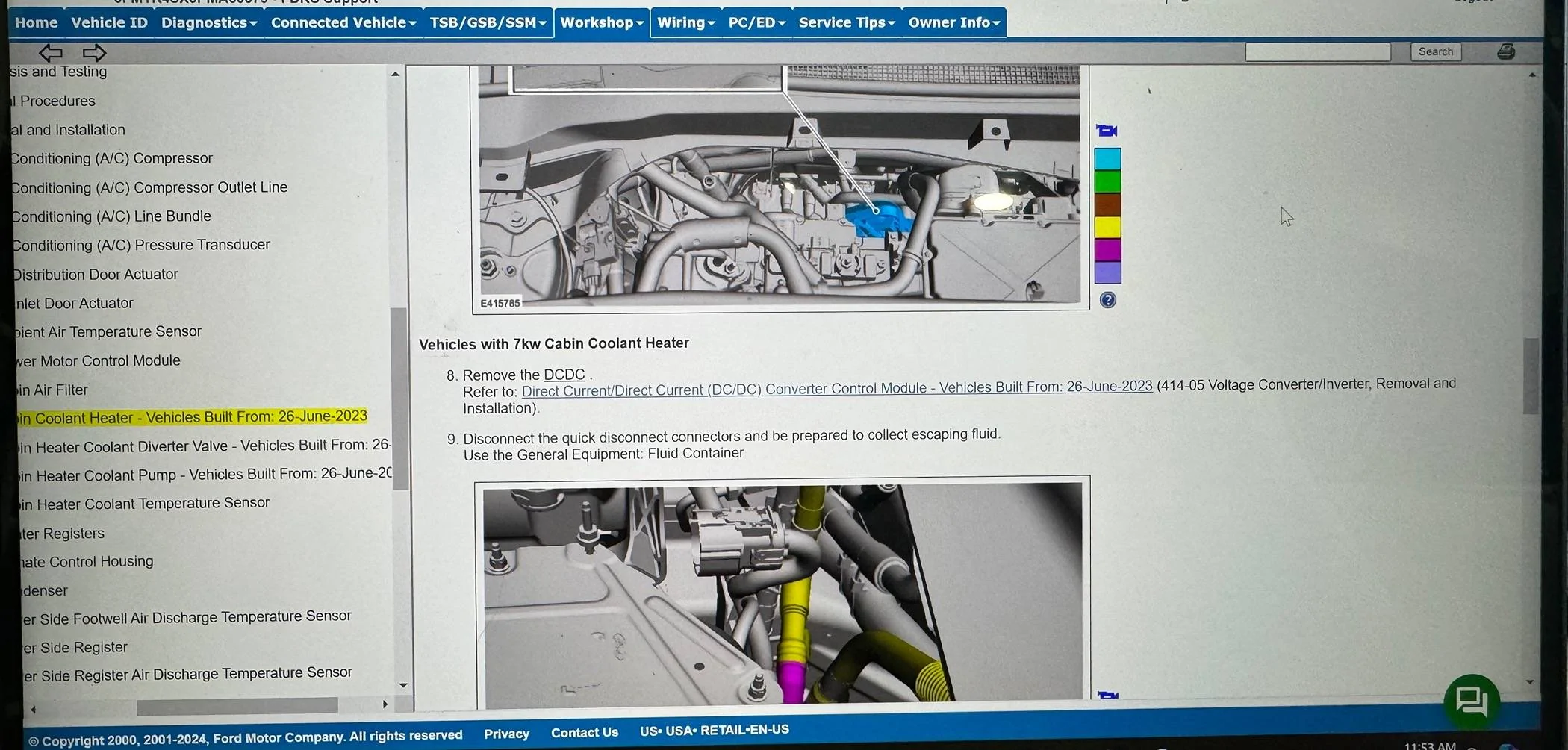
Task: Click the sidebar scroll up arrow
Action: pyautogui.click(x=396, y=74)
